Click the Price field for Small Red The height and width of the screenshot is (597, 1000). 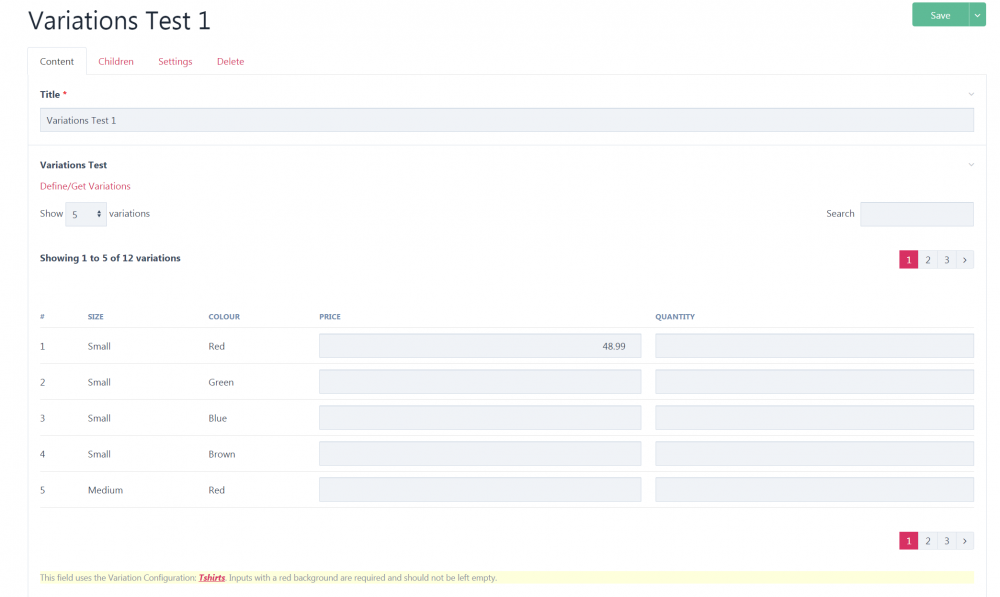pos(480,346)
